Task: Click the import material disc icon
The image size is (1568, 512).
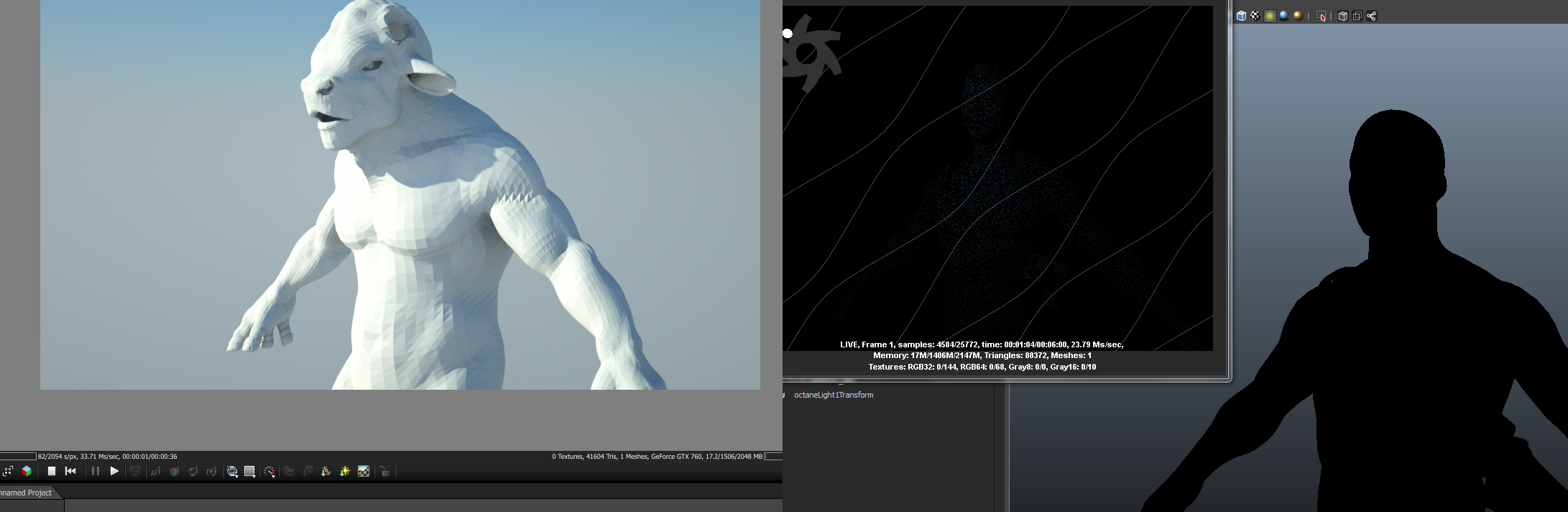Action: (326, 471)
